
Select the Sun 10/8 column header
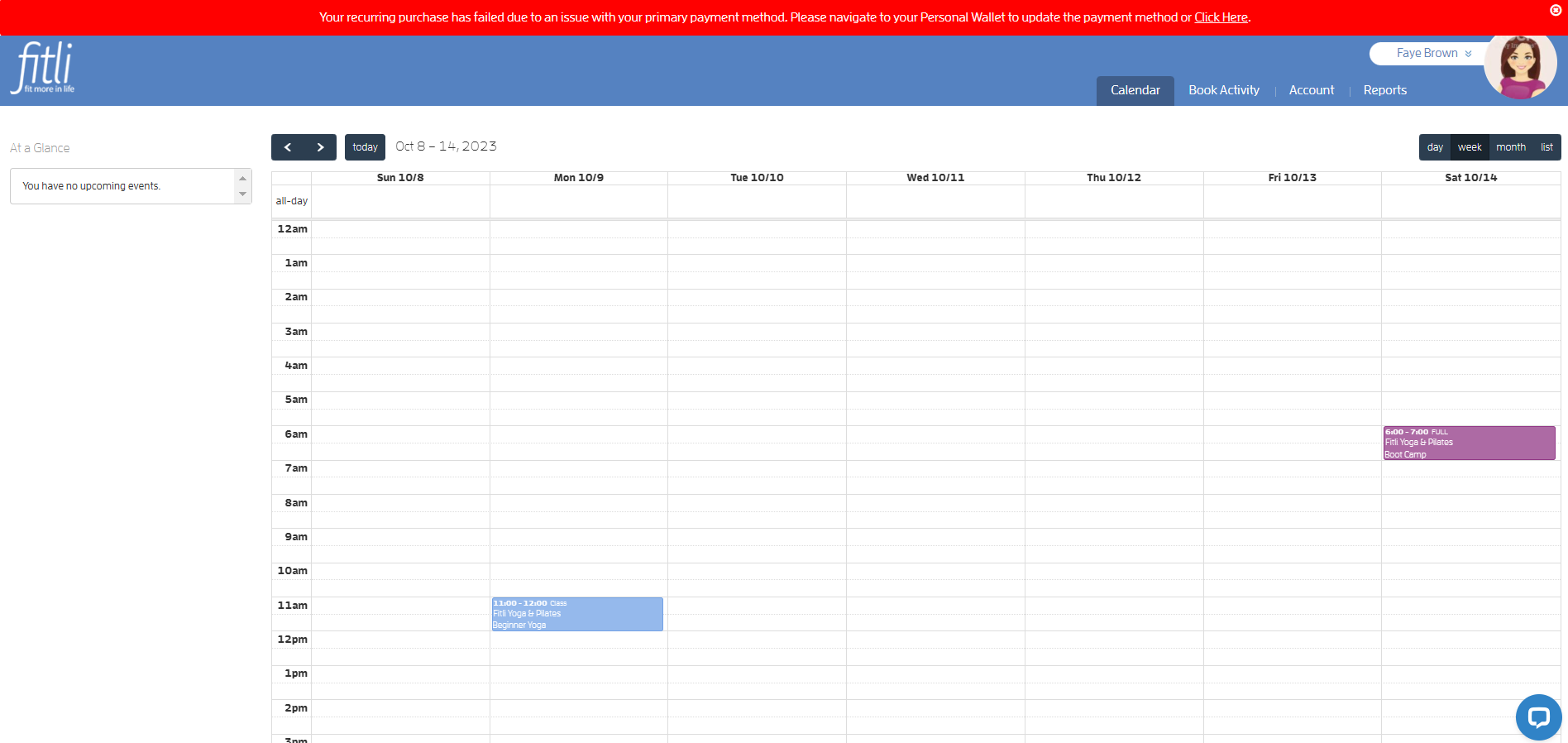(400, 178)
